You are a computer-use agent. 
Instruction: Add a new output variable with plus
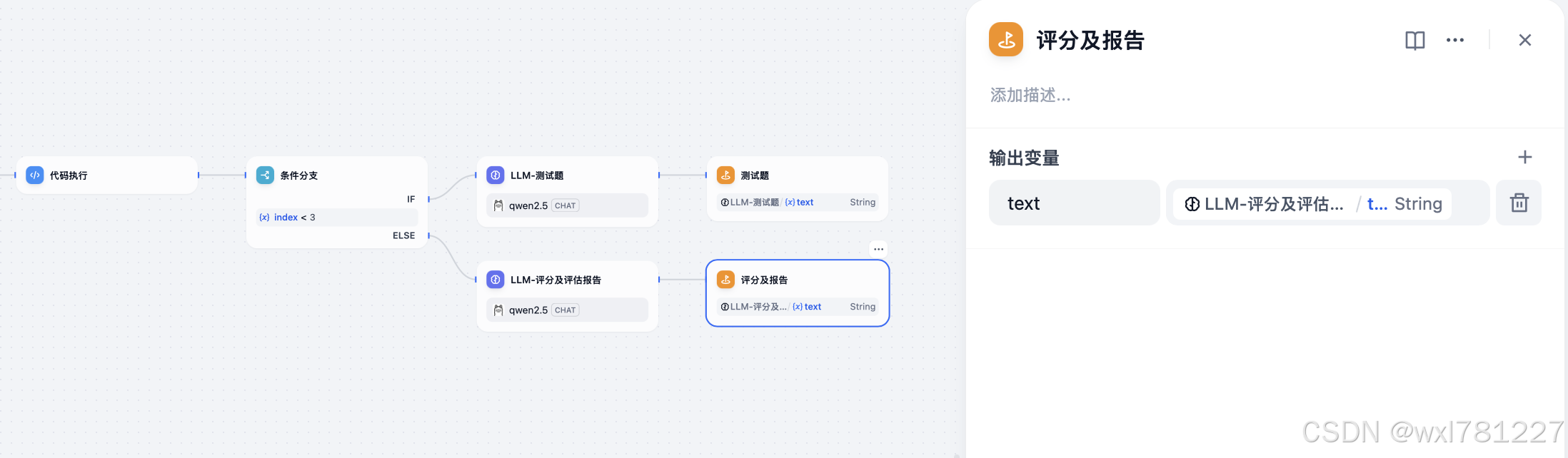pyautogui.click(x=1525, y=157)
